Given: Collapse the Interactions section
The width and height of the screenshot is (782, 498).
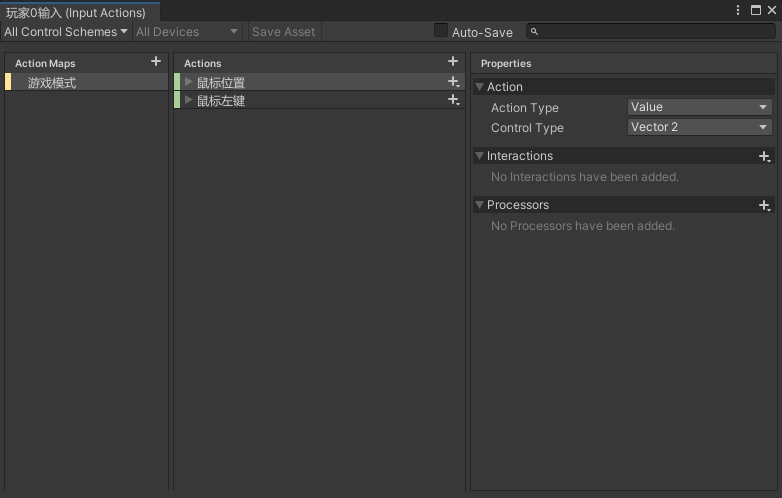Looking at the screenshot, I should [x=480, y=156].
